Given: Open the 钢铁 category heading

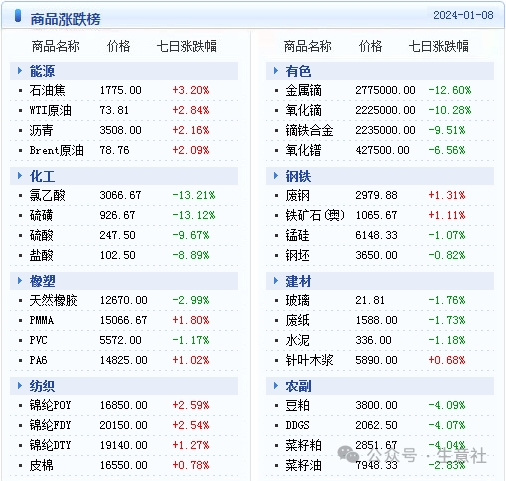Looking at the screenshot, I should [x=298, y=176].
